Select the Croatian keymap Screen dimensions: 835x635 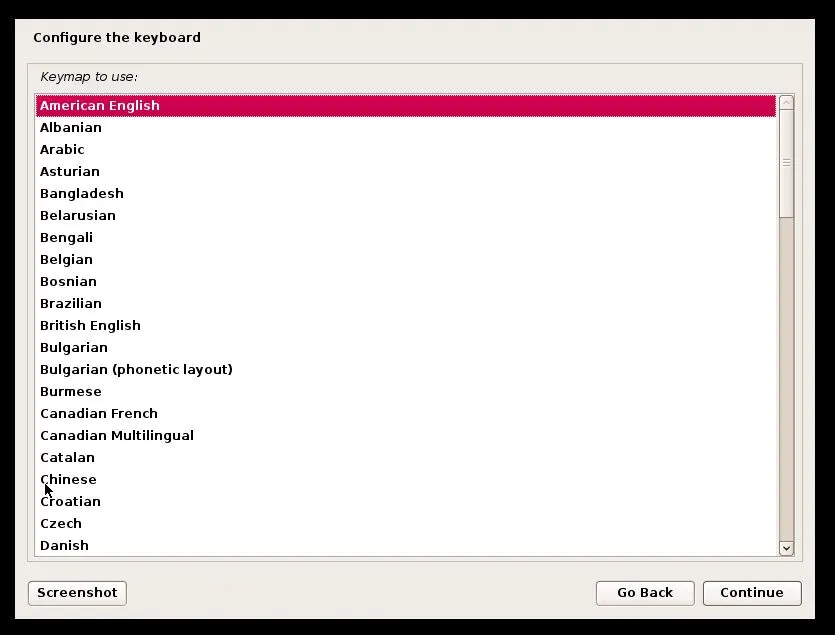click(x=70, y=501)
